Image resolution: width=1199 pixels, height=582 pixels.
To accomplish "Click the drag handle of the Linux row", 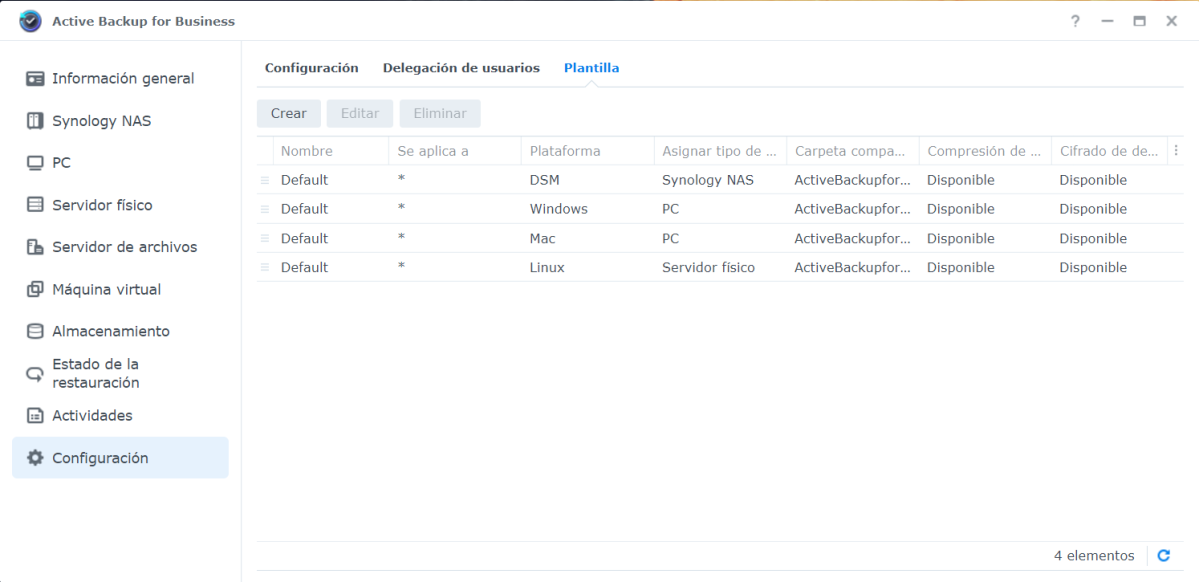I will click(x=265, y=268).
